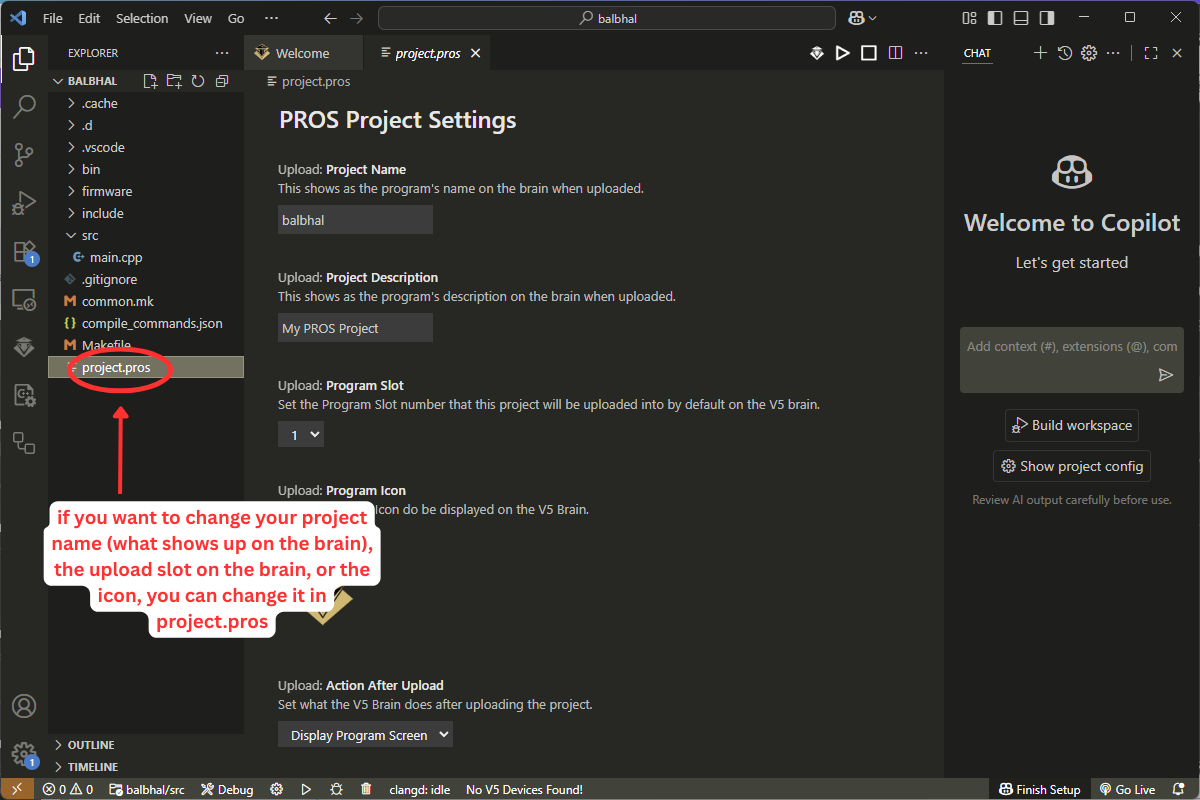Open the PROS extension sidebar icon

tap(24, 348)
